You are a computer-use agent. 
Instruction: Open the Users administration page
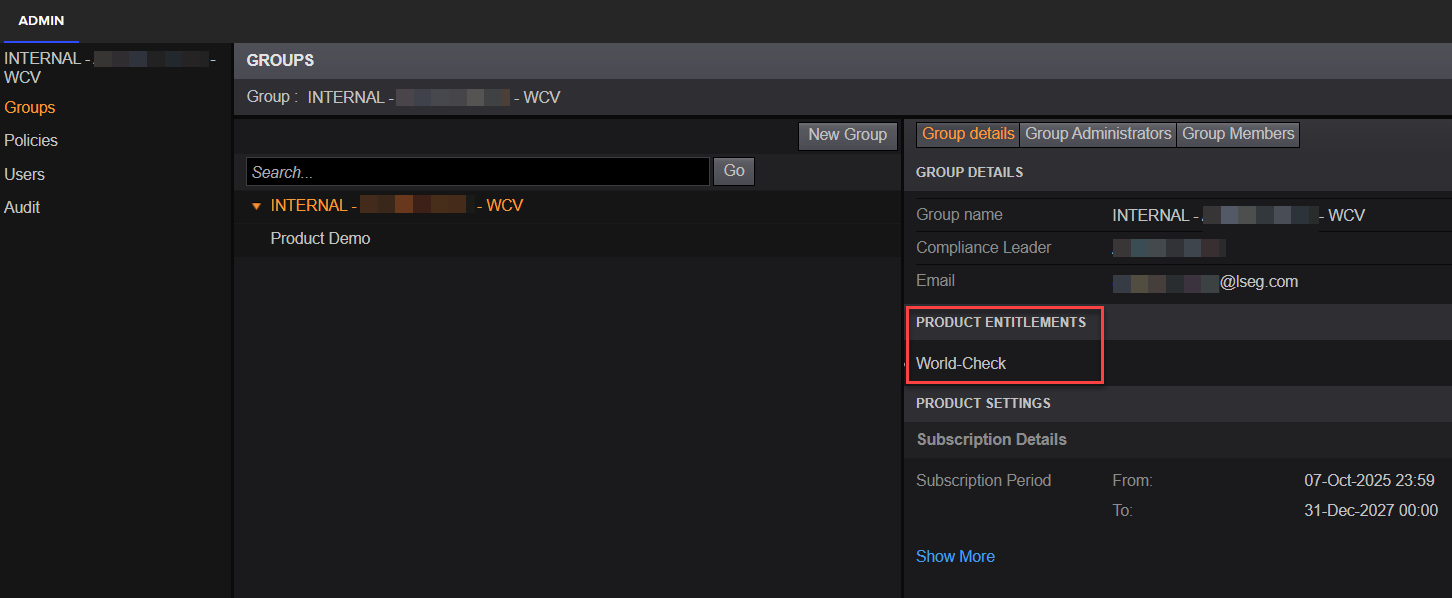pyautogui.click(x=24, y=174)
